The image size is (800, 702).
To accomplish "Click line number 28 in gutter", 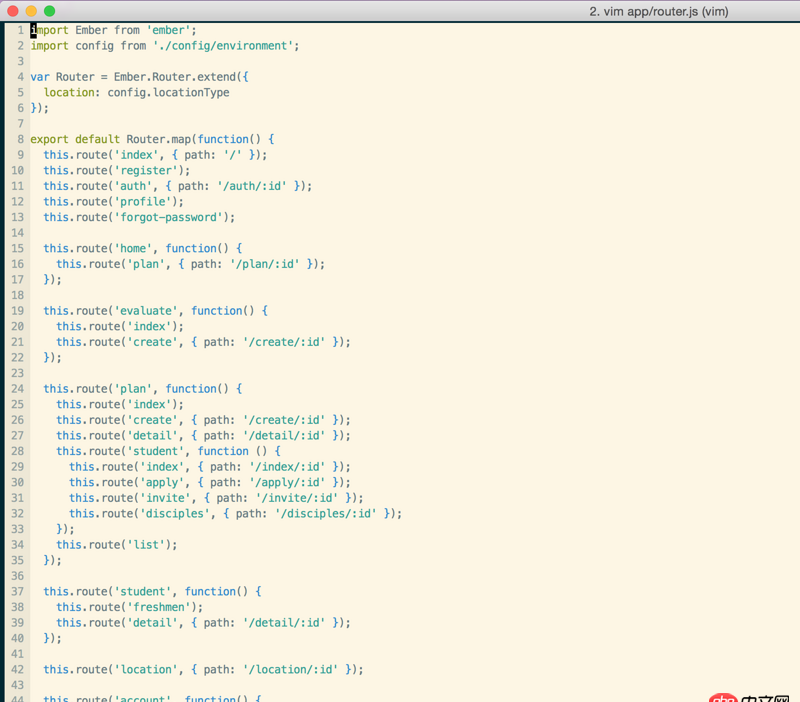I will coord(17,451).
